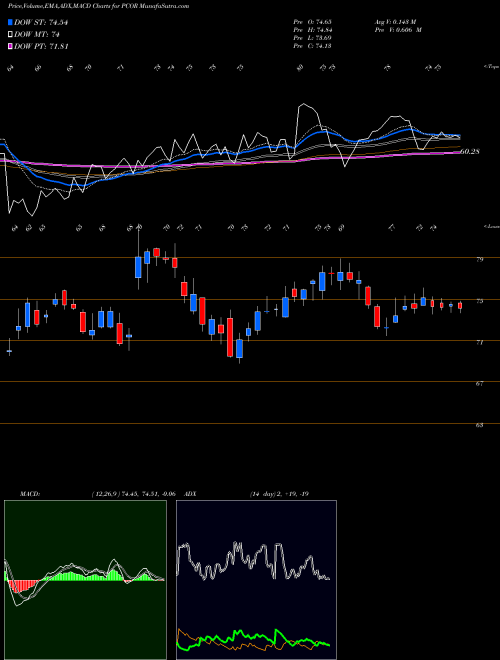
Task: Click the chart title mentioning PCOR MunafaSutra.com
Action: (x=99, y=6)
